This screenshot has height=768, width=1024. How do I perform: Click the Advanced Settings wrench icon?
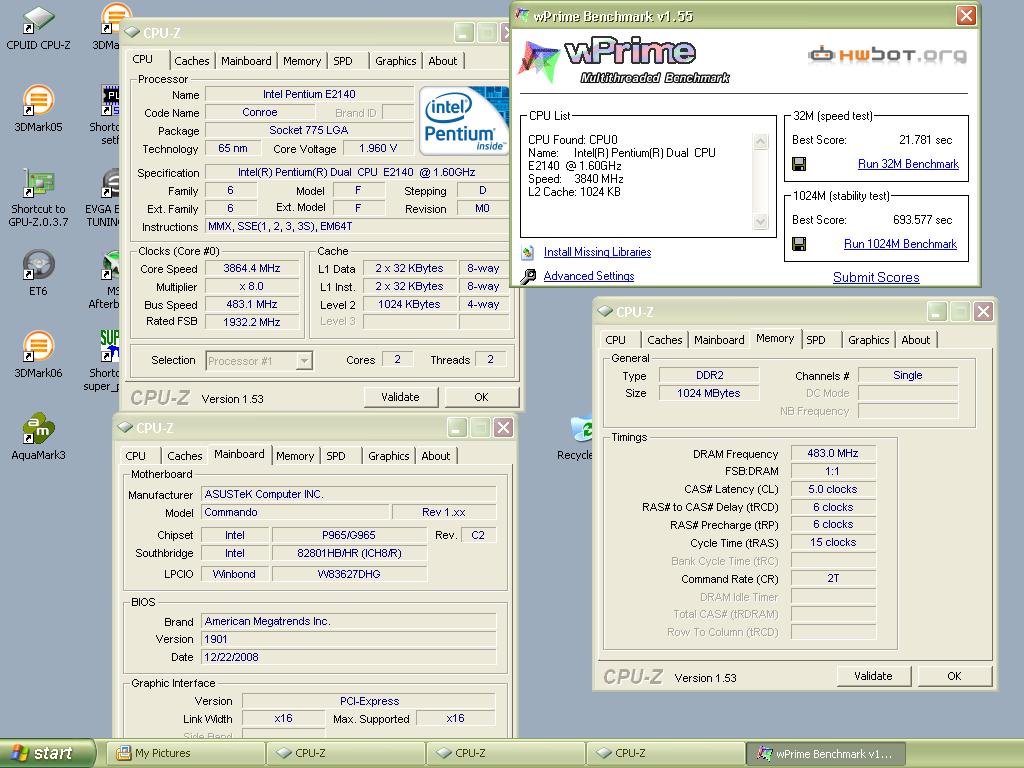pos(528,276)
